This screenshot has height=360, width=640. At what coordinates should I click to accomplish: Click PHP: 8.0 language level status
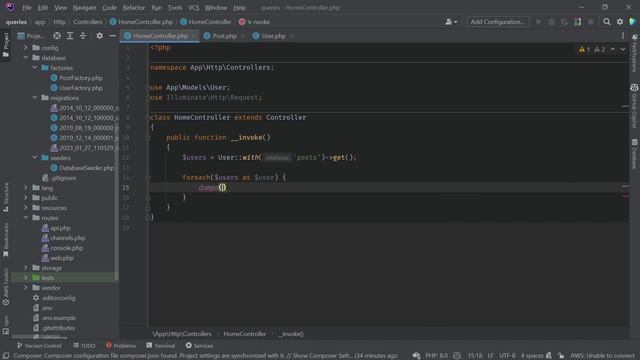tap(436, 356)
